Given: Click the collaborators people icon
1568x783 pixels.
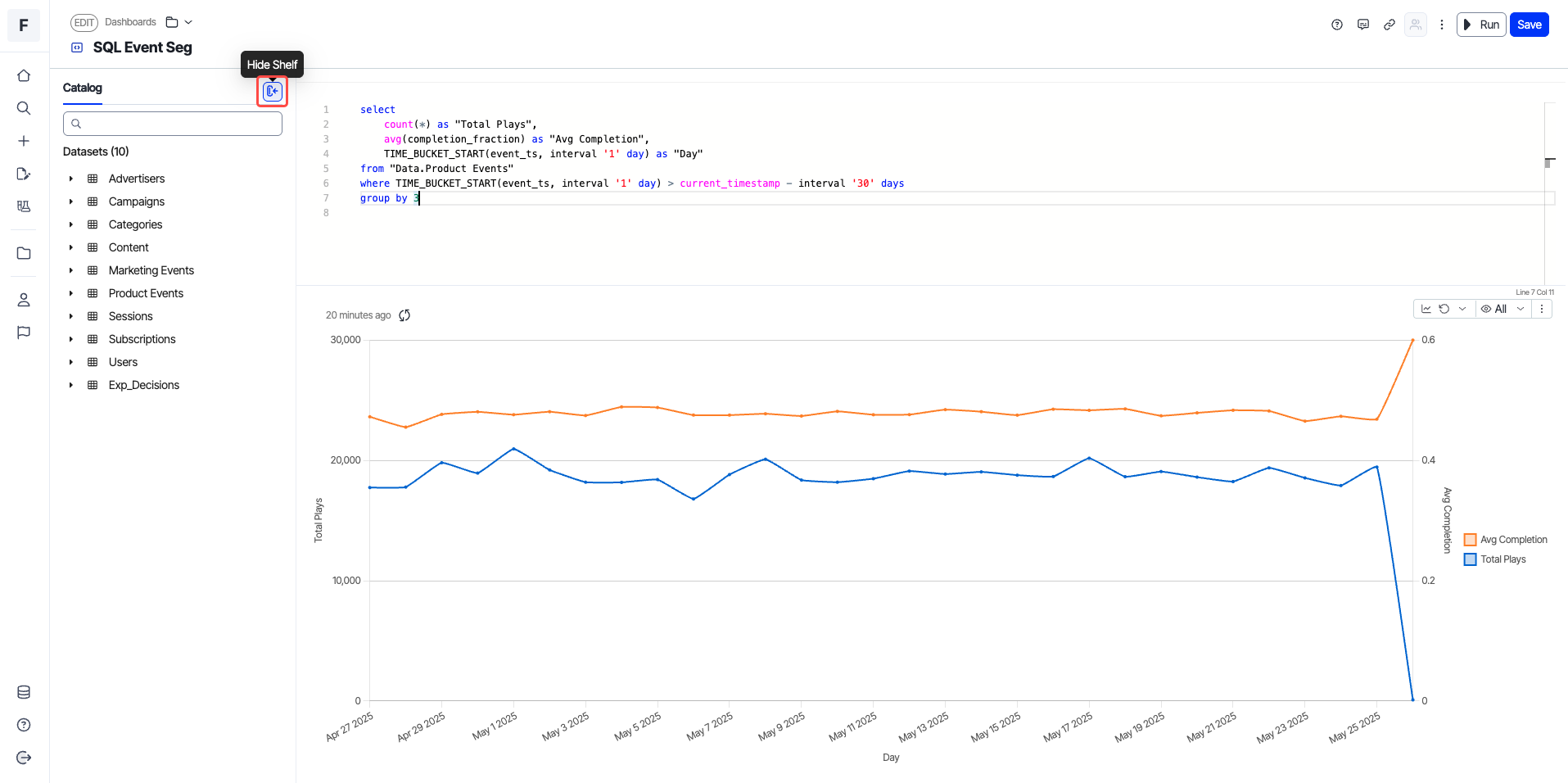Looking at the screenshot, I should (1416, 25).
